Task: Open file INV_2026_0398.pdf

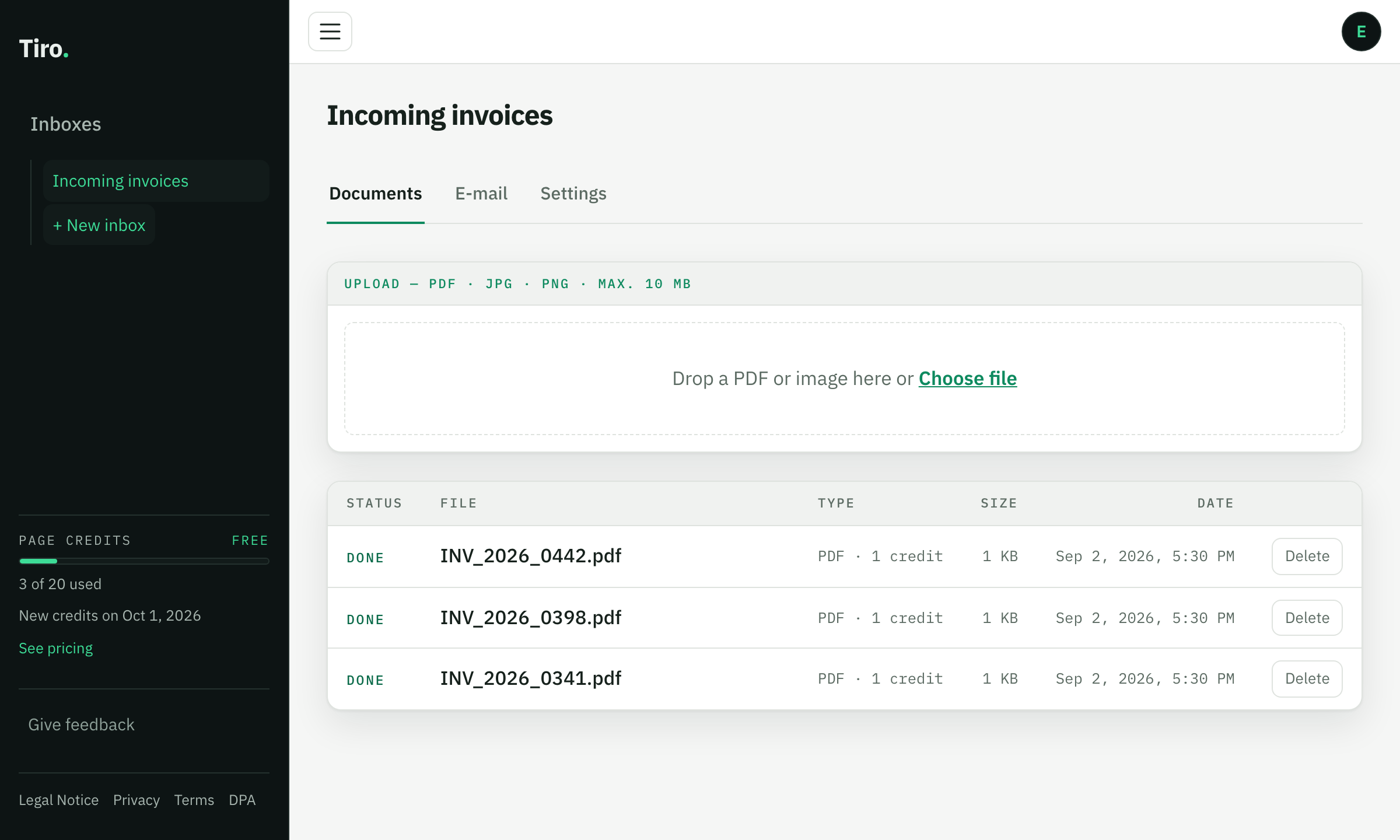Action: tap(531, 618)
